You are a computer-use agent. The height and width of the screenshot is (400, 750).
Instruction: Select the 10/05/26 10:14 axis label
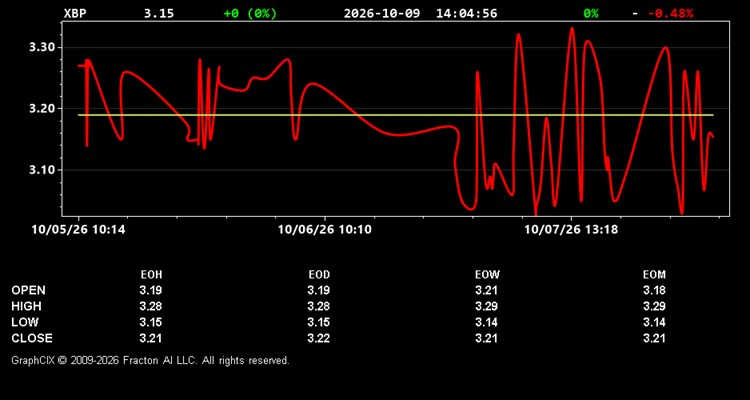click(78, 230)
